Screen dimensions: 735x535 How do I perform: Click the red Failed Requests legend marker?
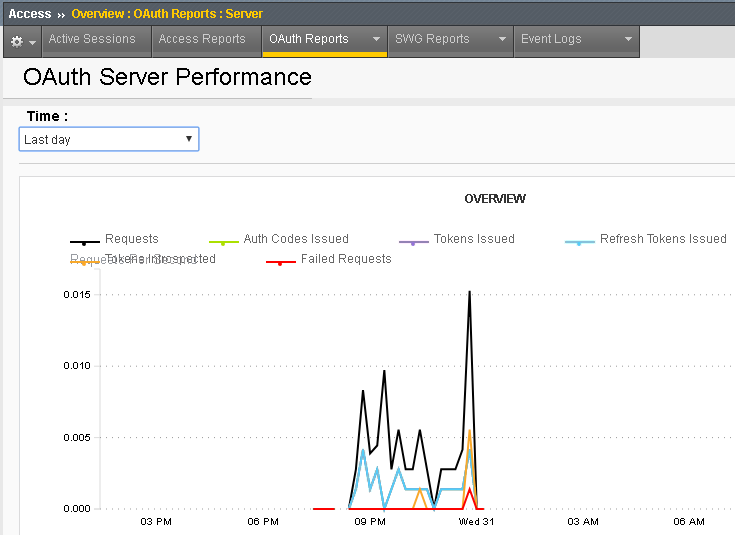point(281,262)
